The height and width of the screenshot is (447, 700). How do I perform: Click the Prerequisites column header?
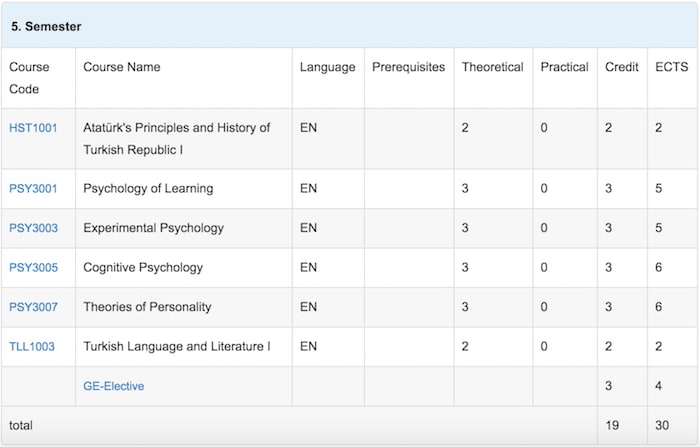pyautogui.click(x=408, y=67)
